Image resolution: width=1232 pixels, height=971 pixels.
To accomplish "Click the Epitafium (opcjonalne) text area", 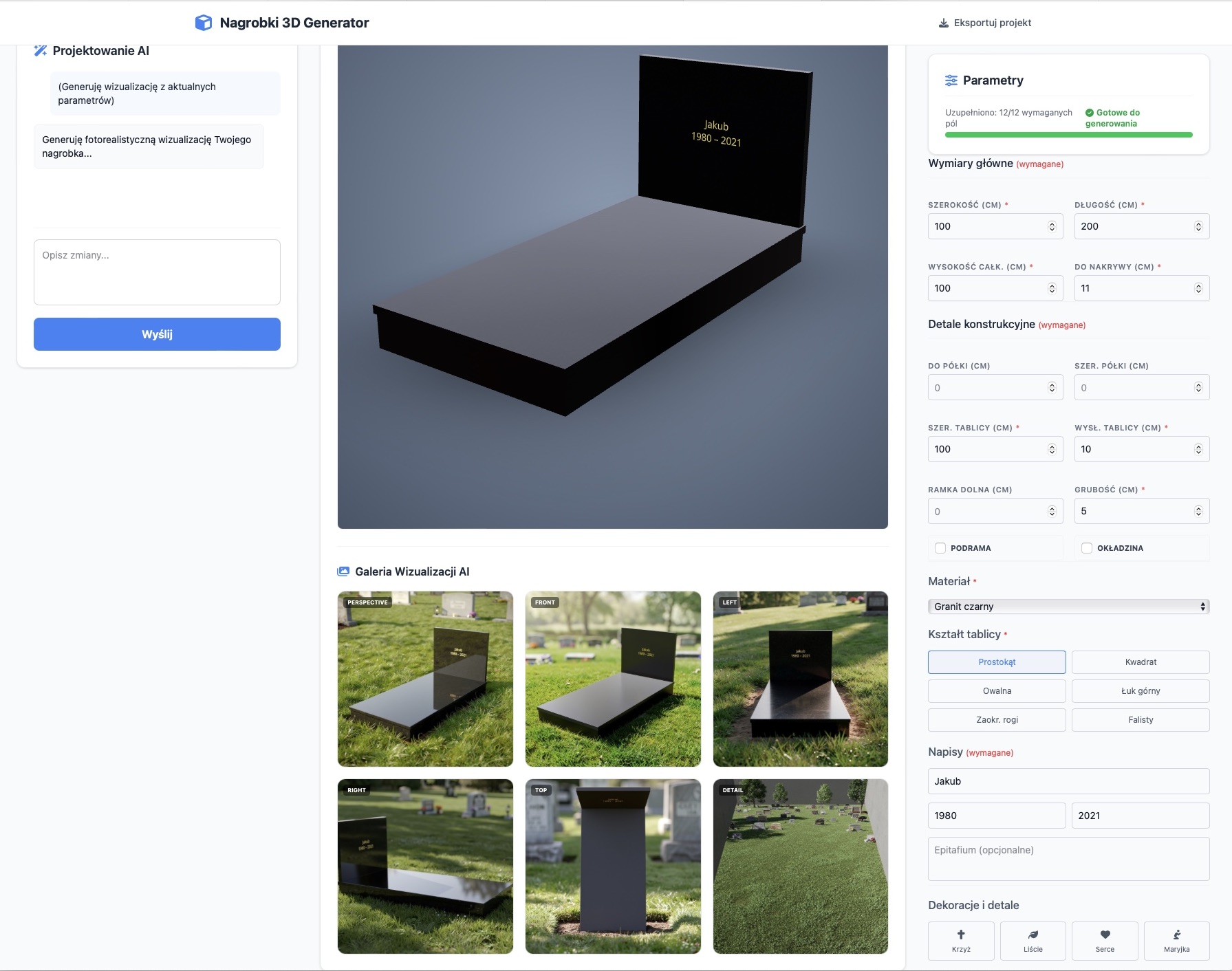I will pos(1069,859).
